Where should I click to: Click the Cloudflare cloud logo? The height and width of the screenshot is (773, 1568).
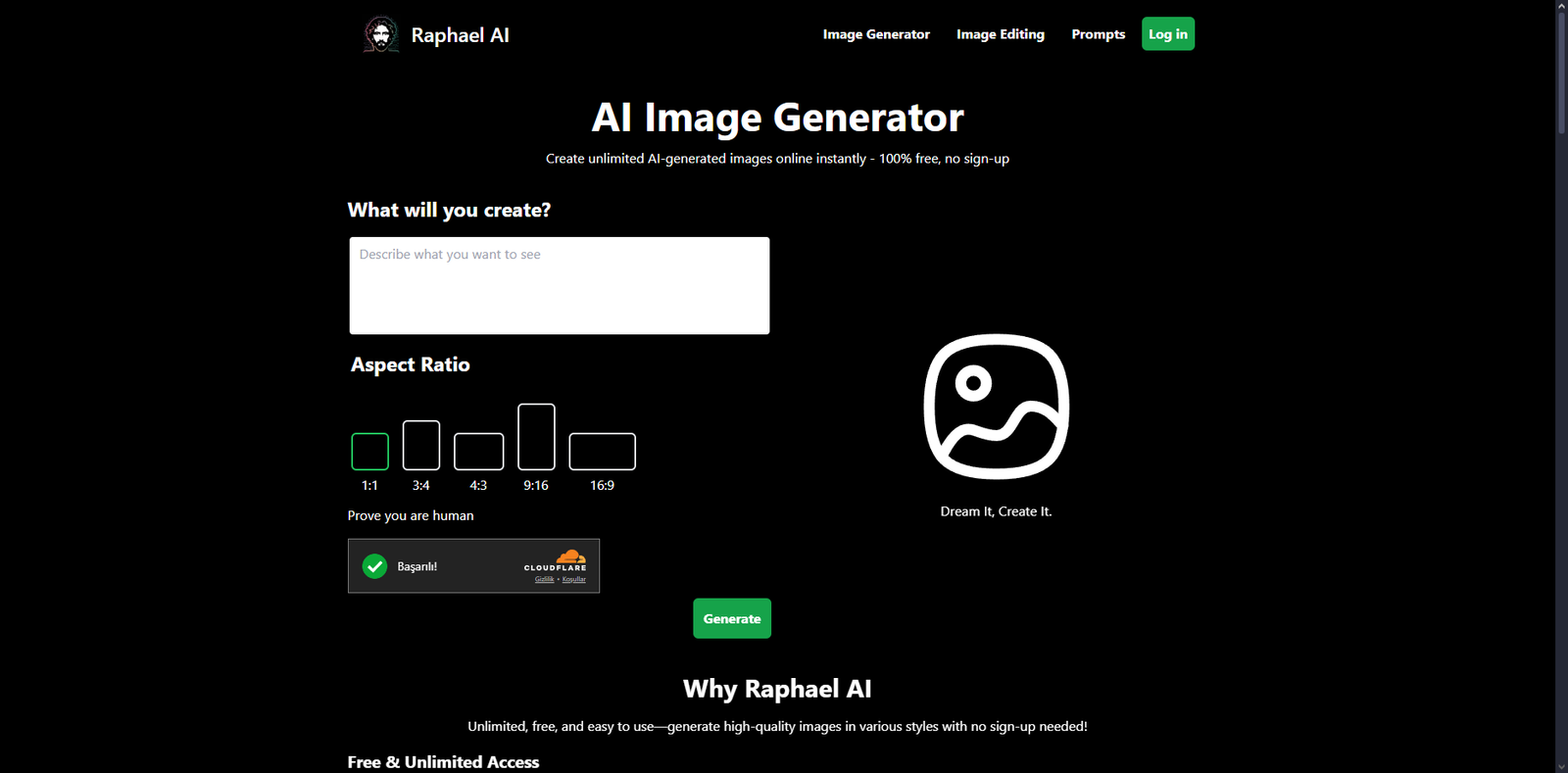coord(570,556)
